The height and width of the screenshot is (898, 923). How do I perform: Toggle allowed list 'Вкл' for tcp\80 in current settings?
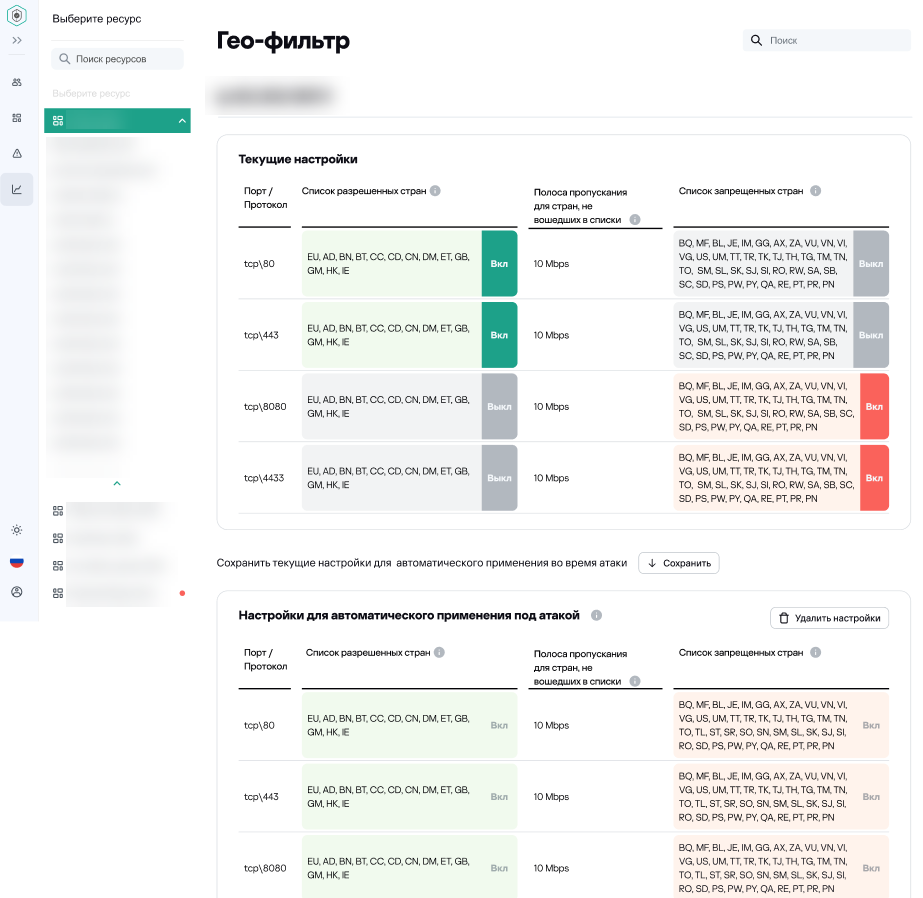click(x=499, y=264)
